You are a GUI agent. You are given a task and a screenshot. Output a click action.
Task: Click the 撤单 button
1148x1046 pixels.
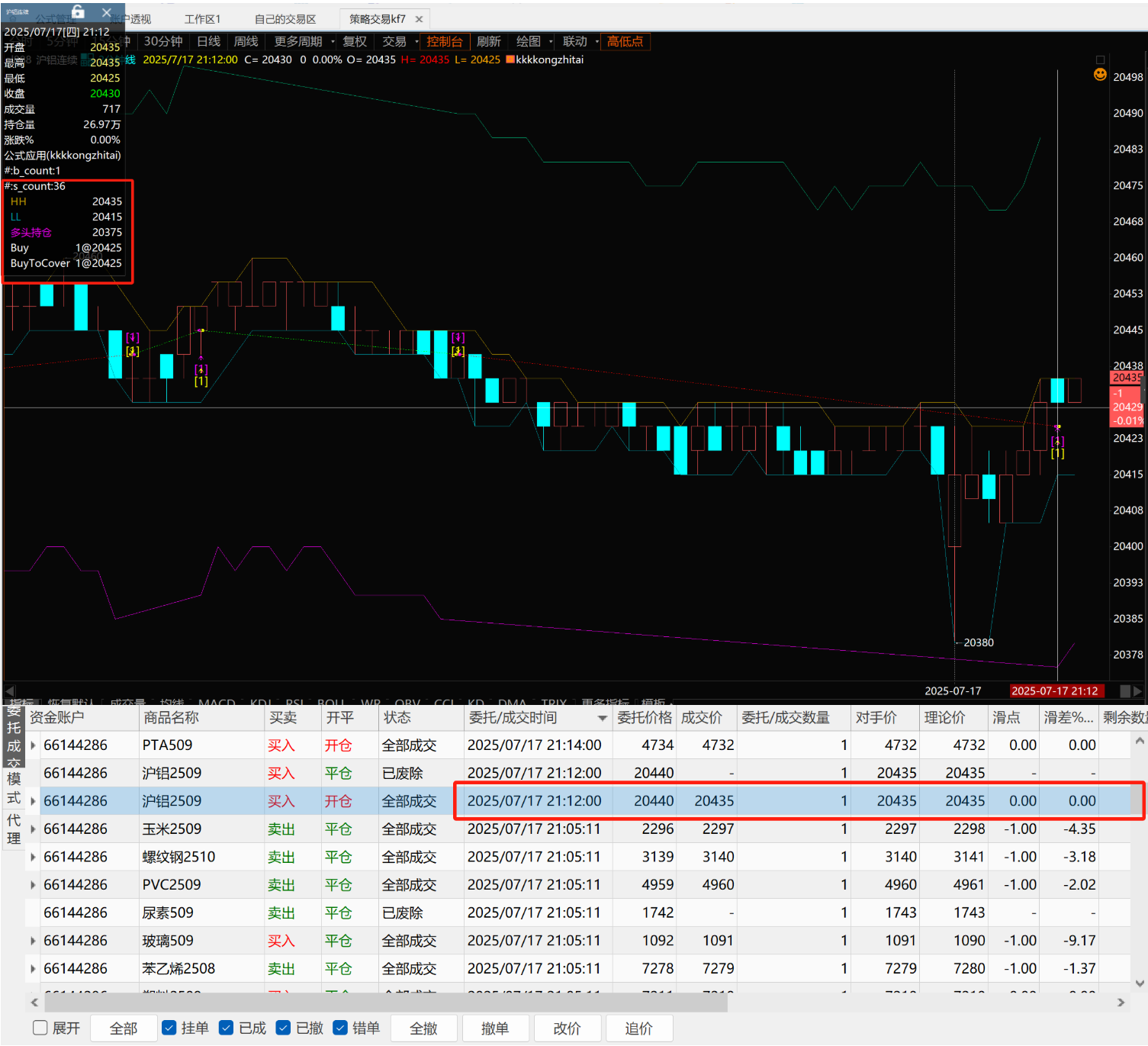coord(495,1028)
